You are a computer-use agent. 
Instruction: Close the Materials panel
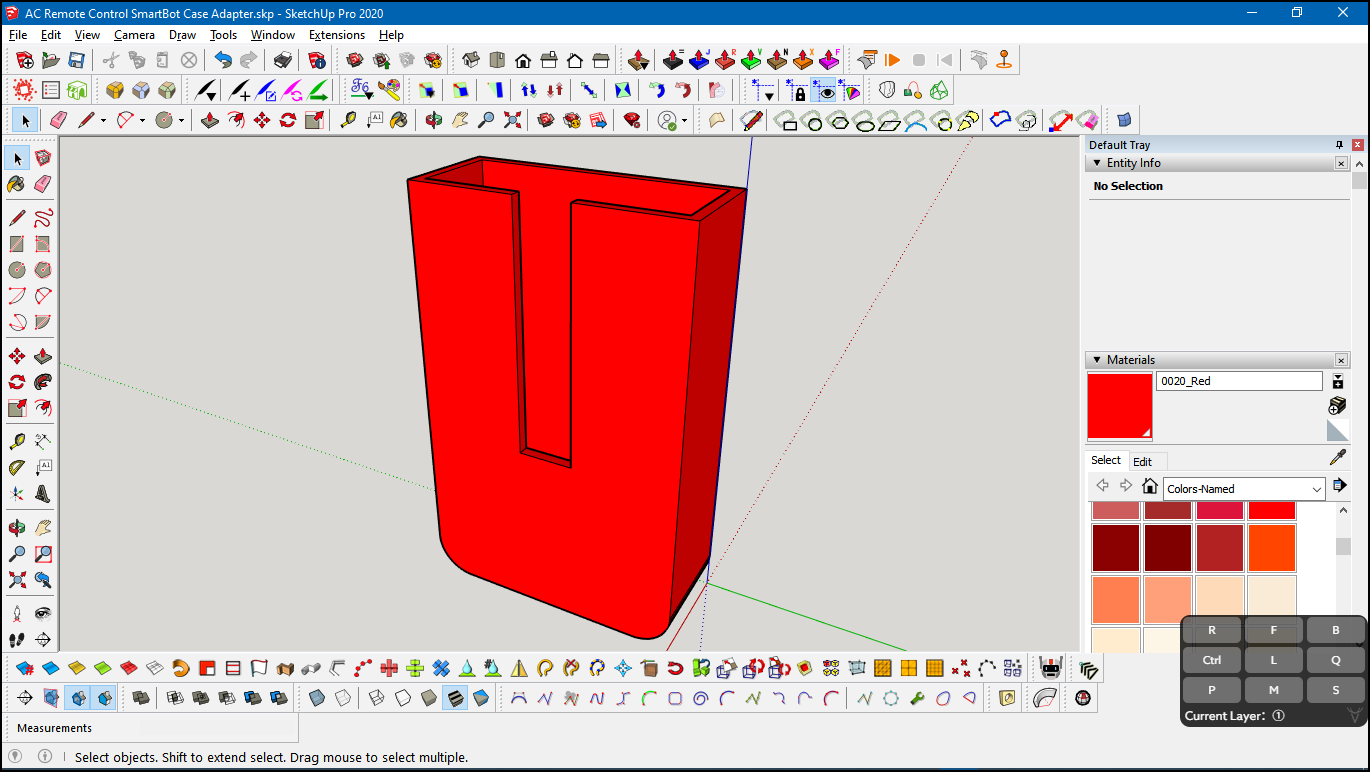click(1341, 360)
